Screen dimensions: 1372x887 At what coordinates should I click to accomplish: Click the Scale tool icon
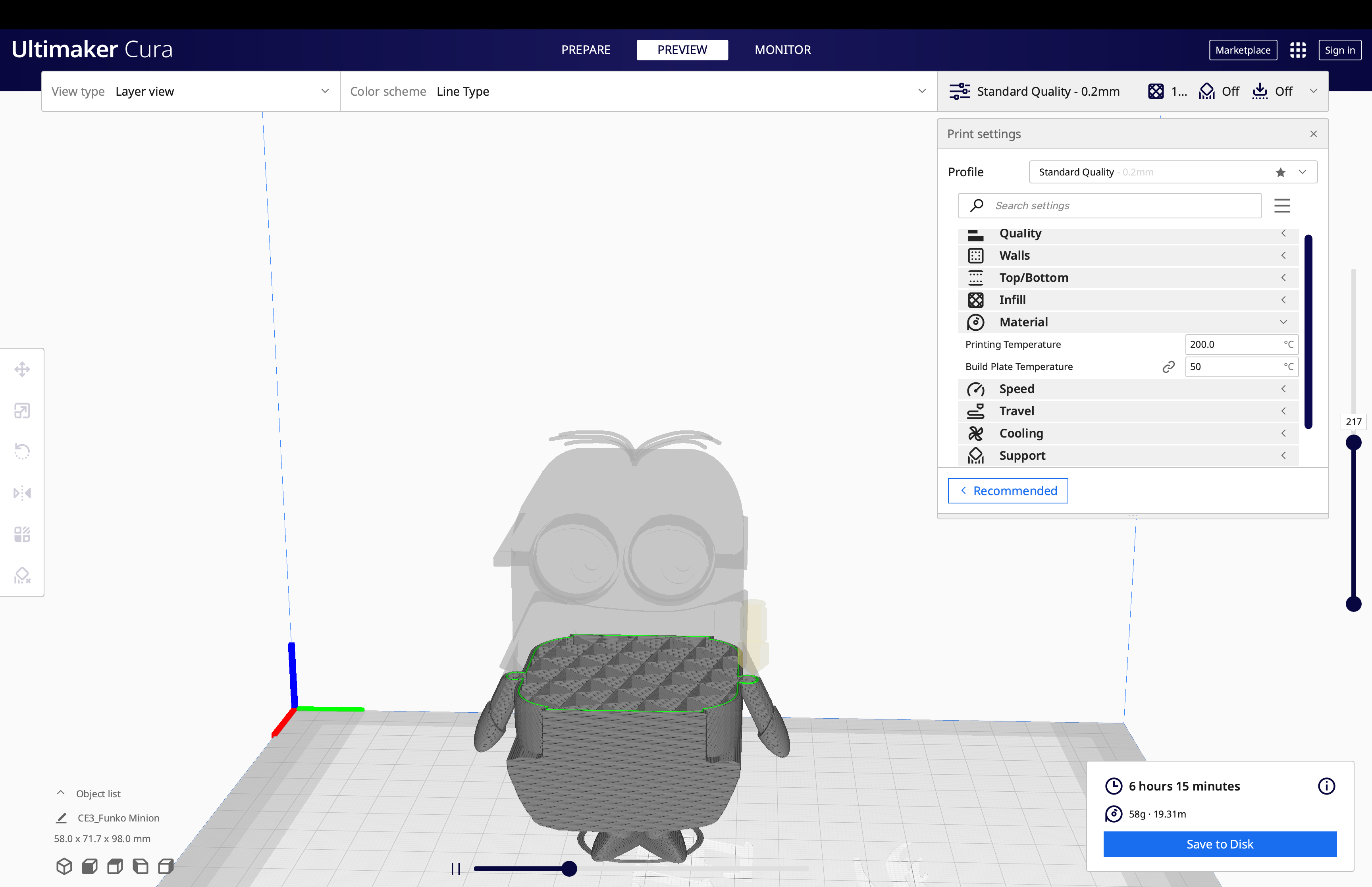click(x=22, y=410)
